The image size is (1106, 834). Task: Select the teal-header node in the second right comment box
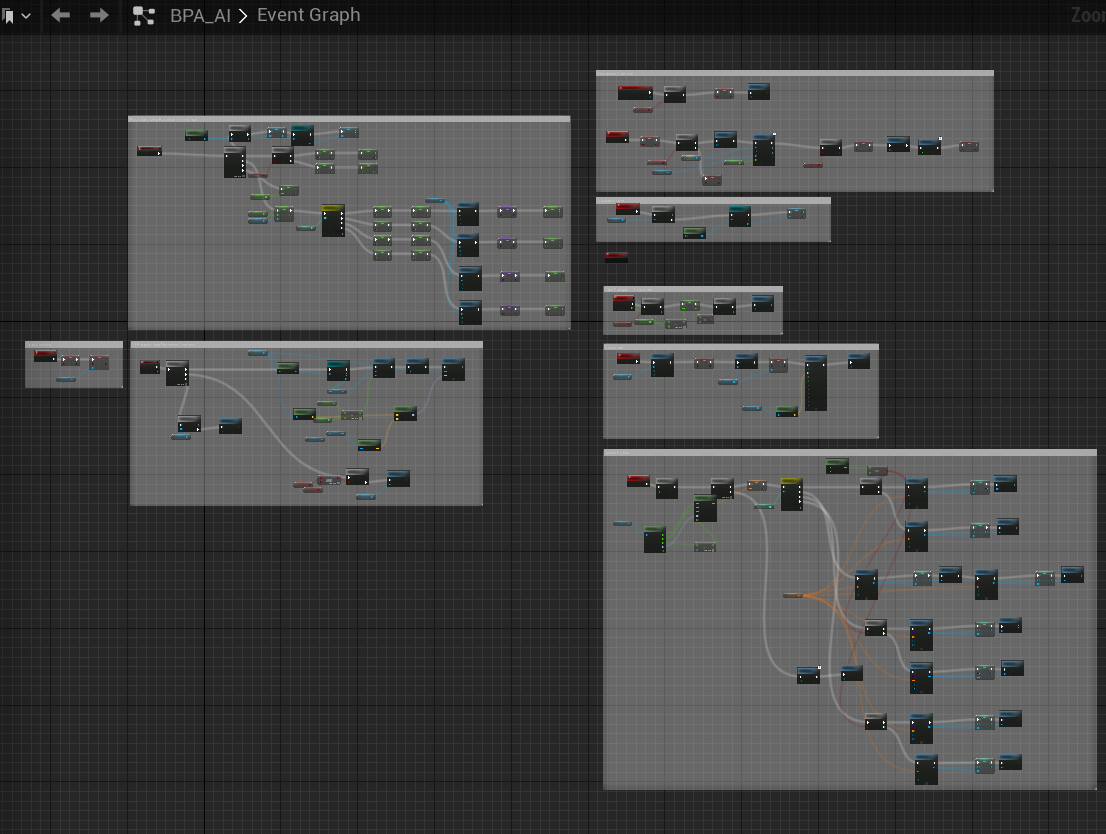click(739, 215)
